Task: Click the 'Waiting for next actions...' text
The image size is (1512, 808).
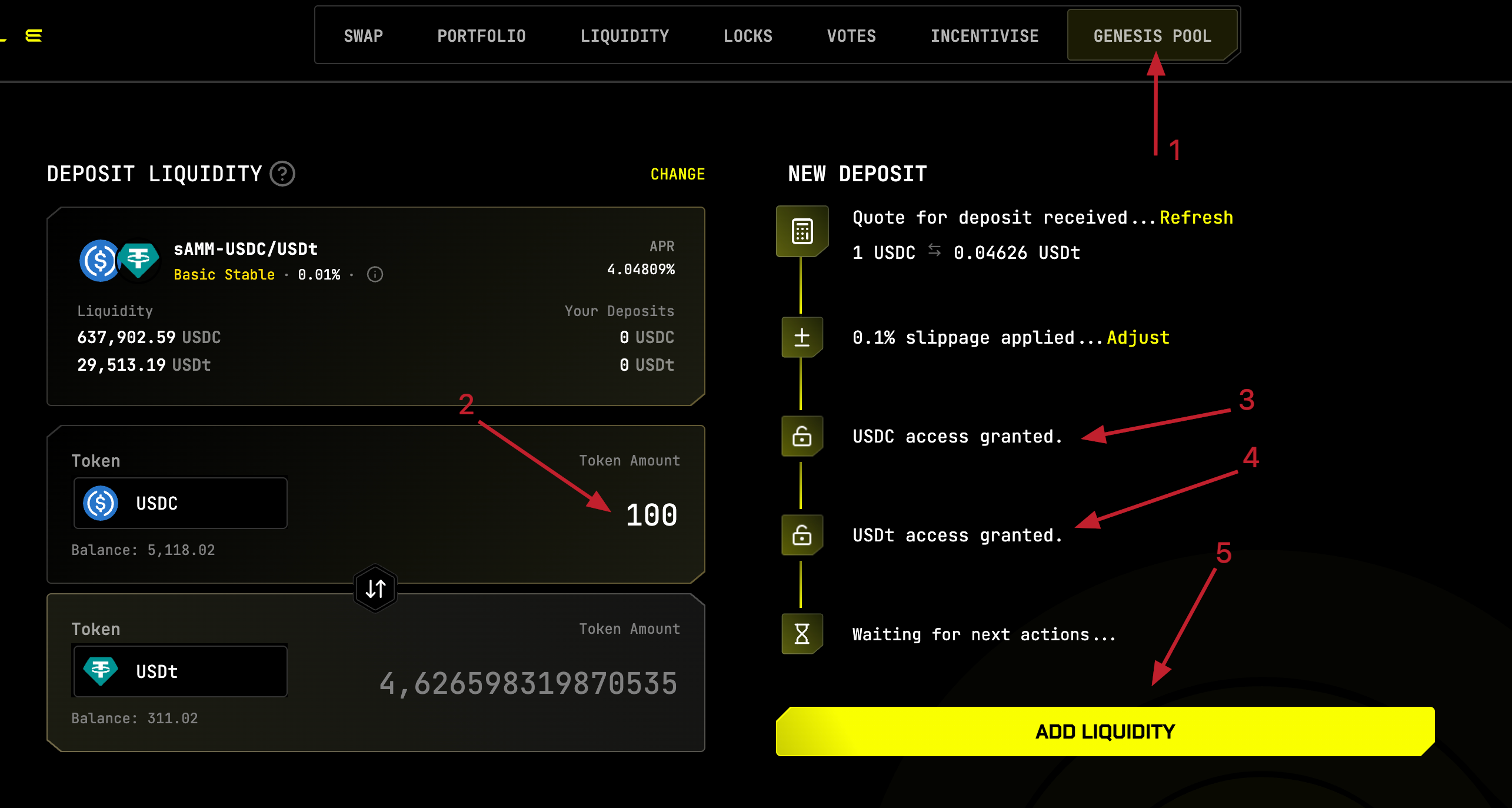Action: click(x=984, y=634)
